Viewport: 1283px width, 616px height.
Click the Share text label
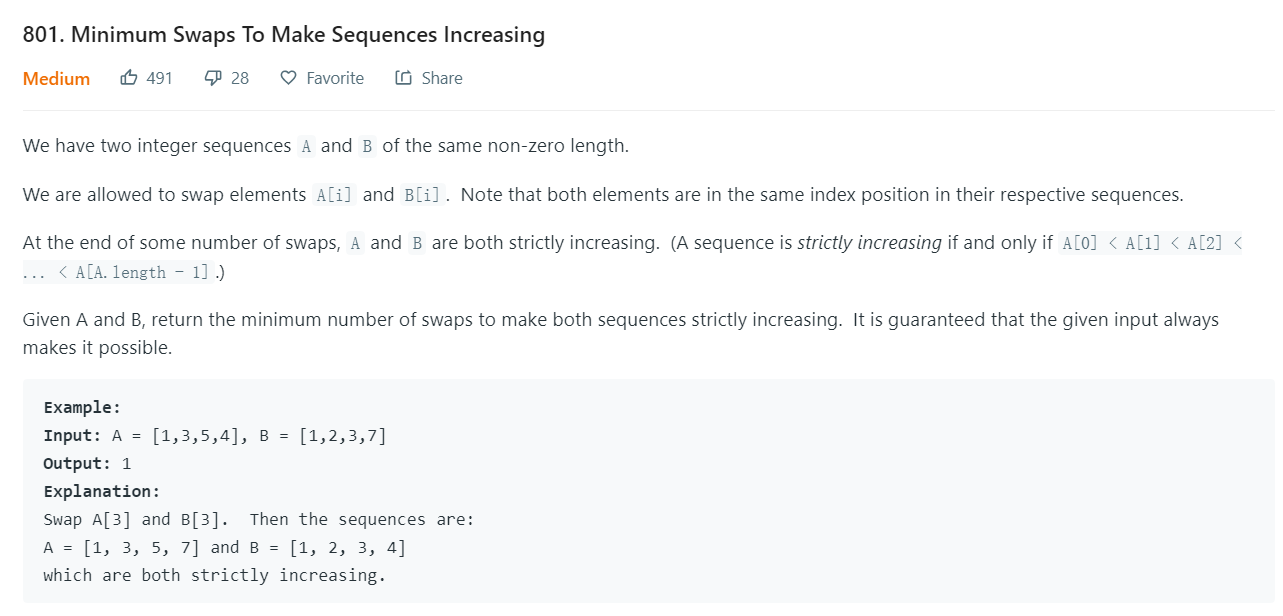[442, 78]
